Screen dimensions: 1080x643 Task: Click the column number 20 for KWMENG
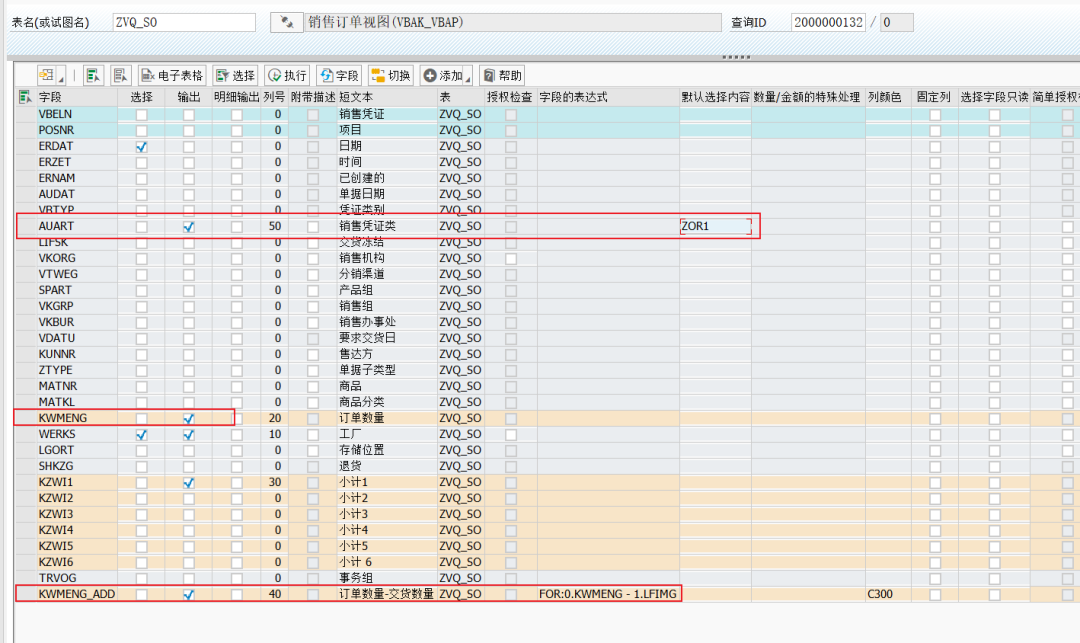[274, 418]
